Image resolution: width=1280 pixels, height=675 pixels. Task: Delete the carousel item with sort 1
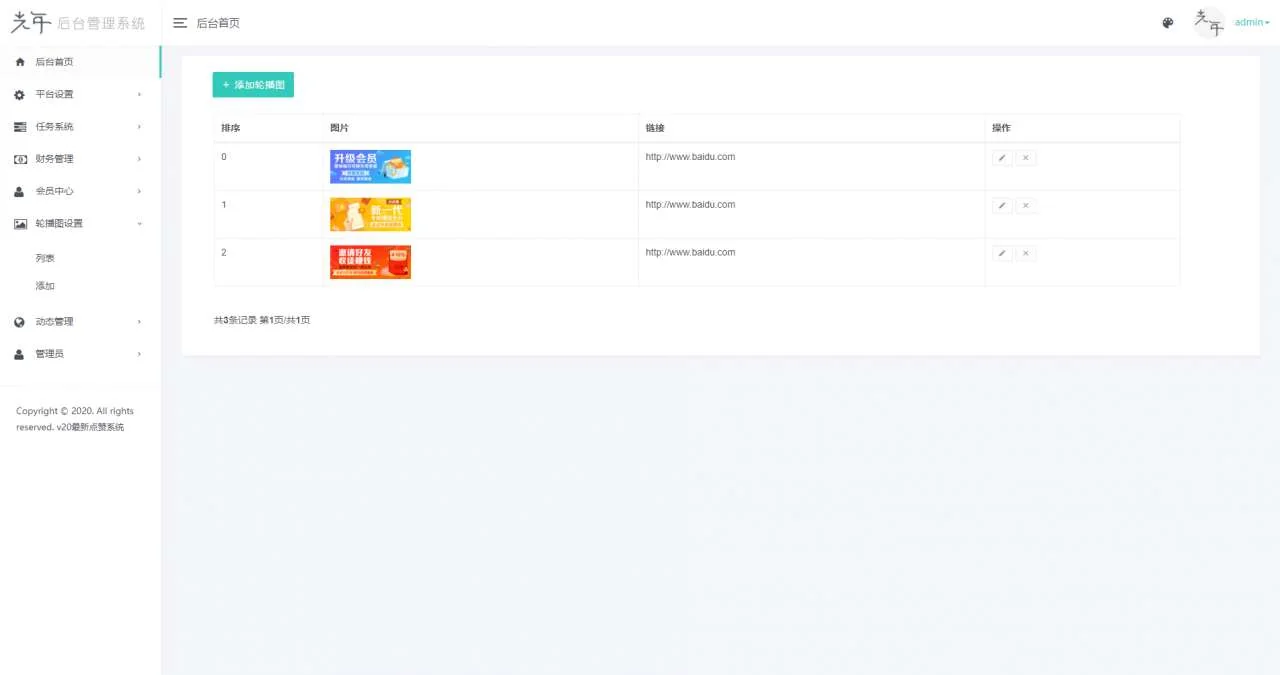(x=1026, y=206)
